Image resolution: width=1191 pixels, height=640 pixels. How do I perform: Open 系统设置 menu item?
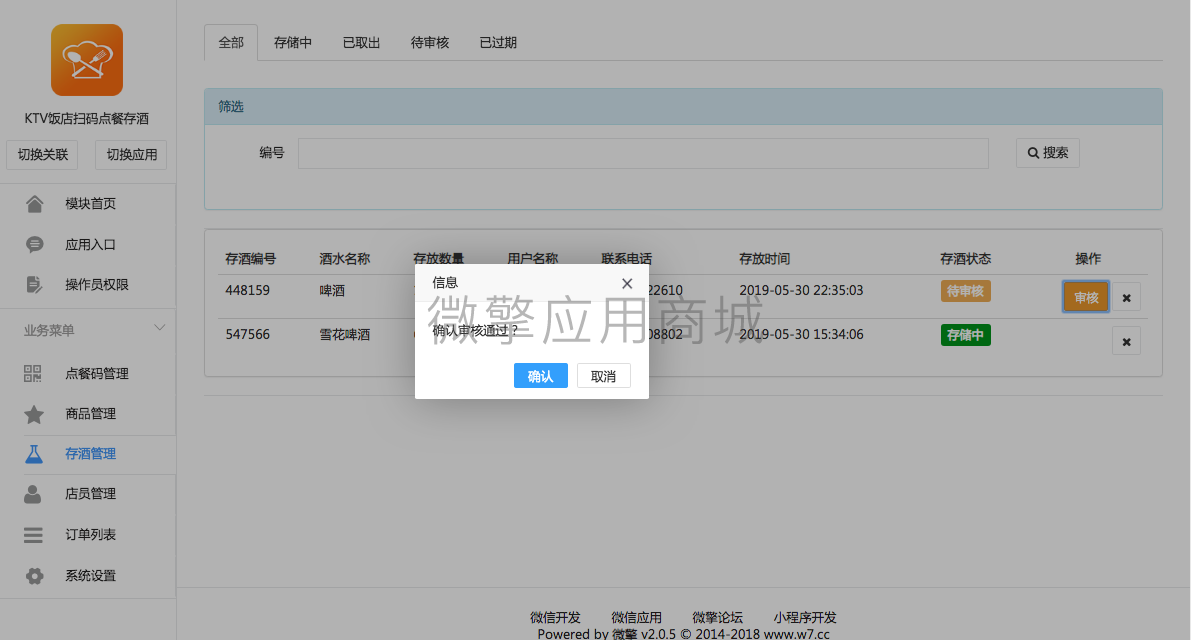(x=88, y=575)
